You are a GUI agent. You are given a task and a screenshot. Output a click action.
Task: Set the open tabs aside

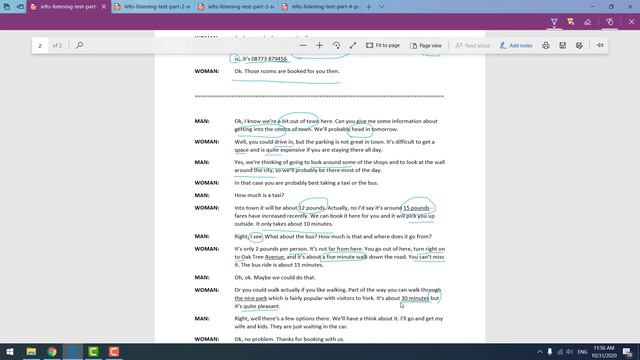point(20,7)
